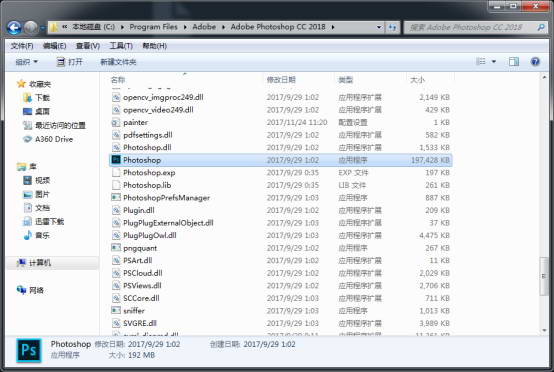Sort by Type (类型) column header
554x372 pixels.
[x=345, y=80]
